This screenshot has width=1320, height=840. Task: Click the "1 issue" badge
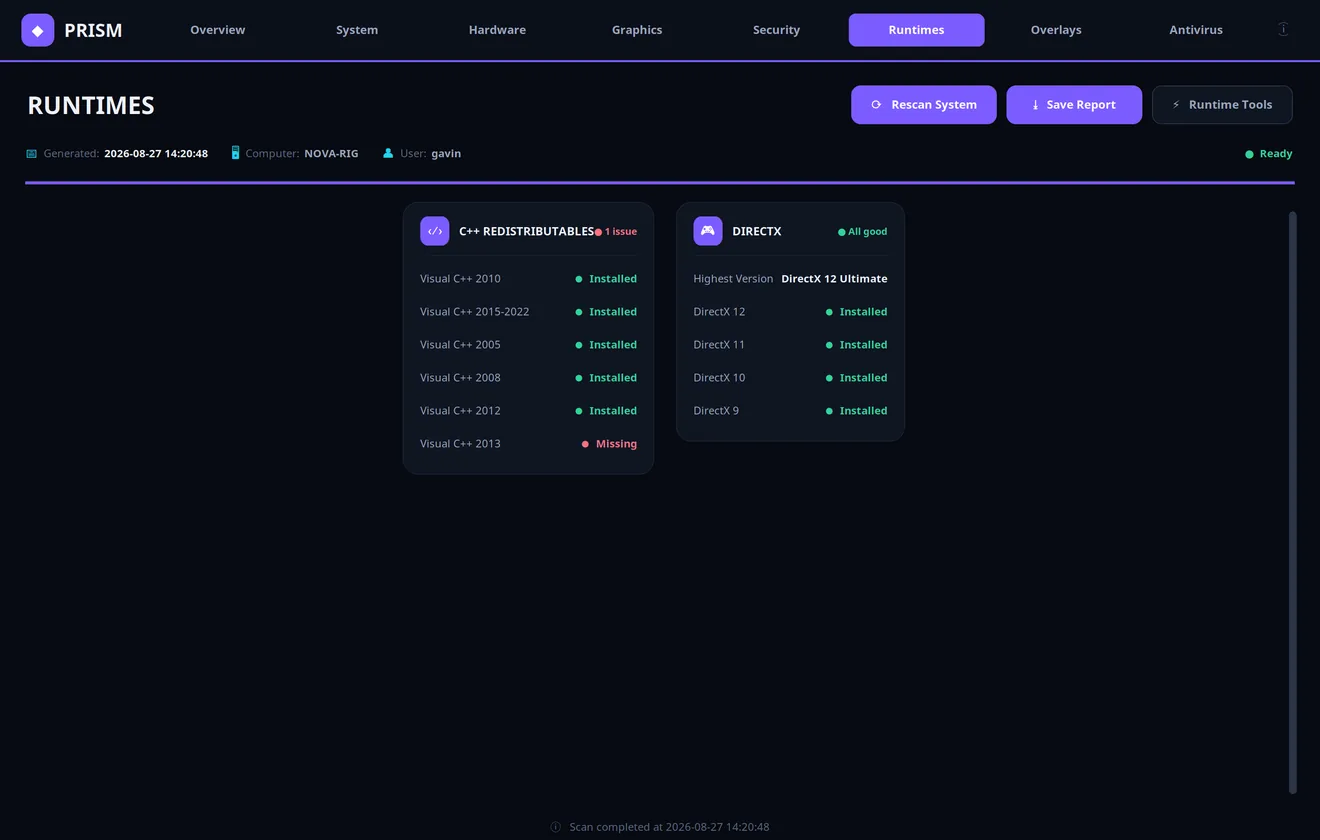pos(616,232)
